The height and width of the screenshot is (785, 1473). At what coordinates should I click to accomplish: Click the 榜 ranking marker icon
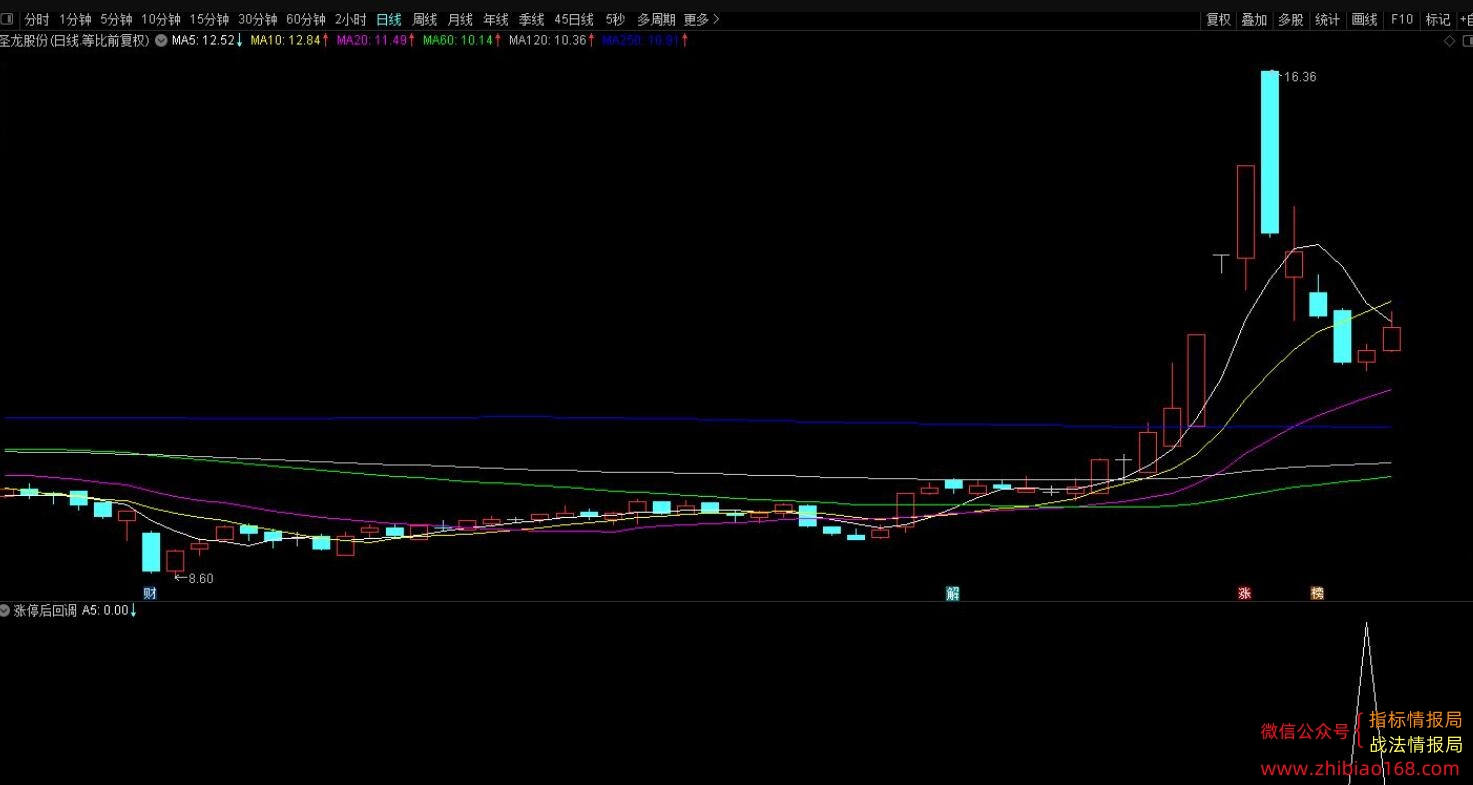[x=1317, y=593]
